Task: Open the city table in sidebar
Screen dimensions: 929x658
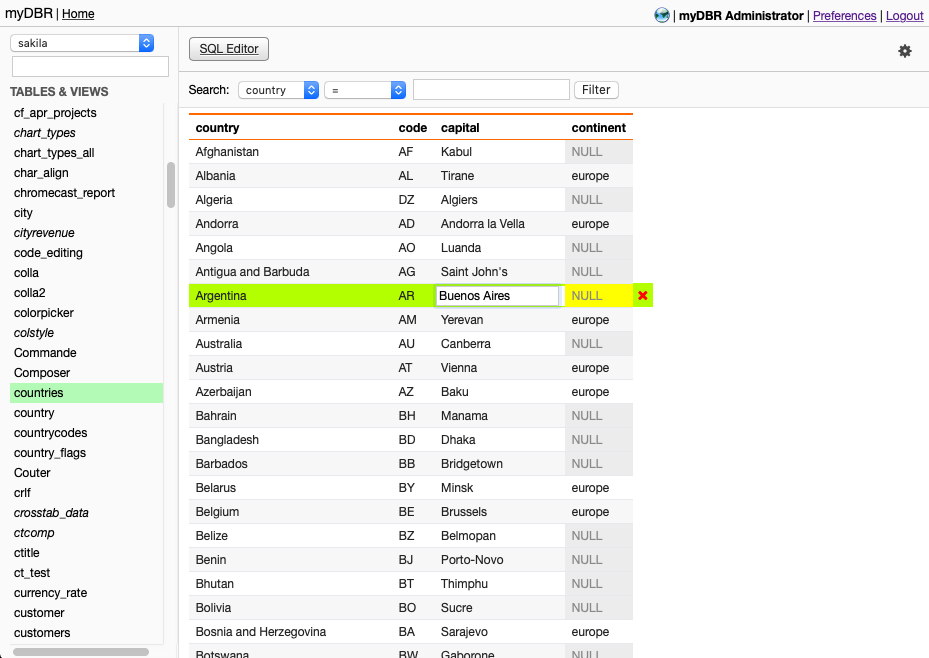Action: point(23,213)
